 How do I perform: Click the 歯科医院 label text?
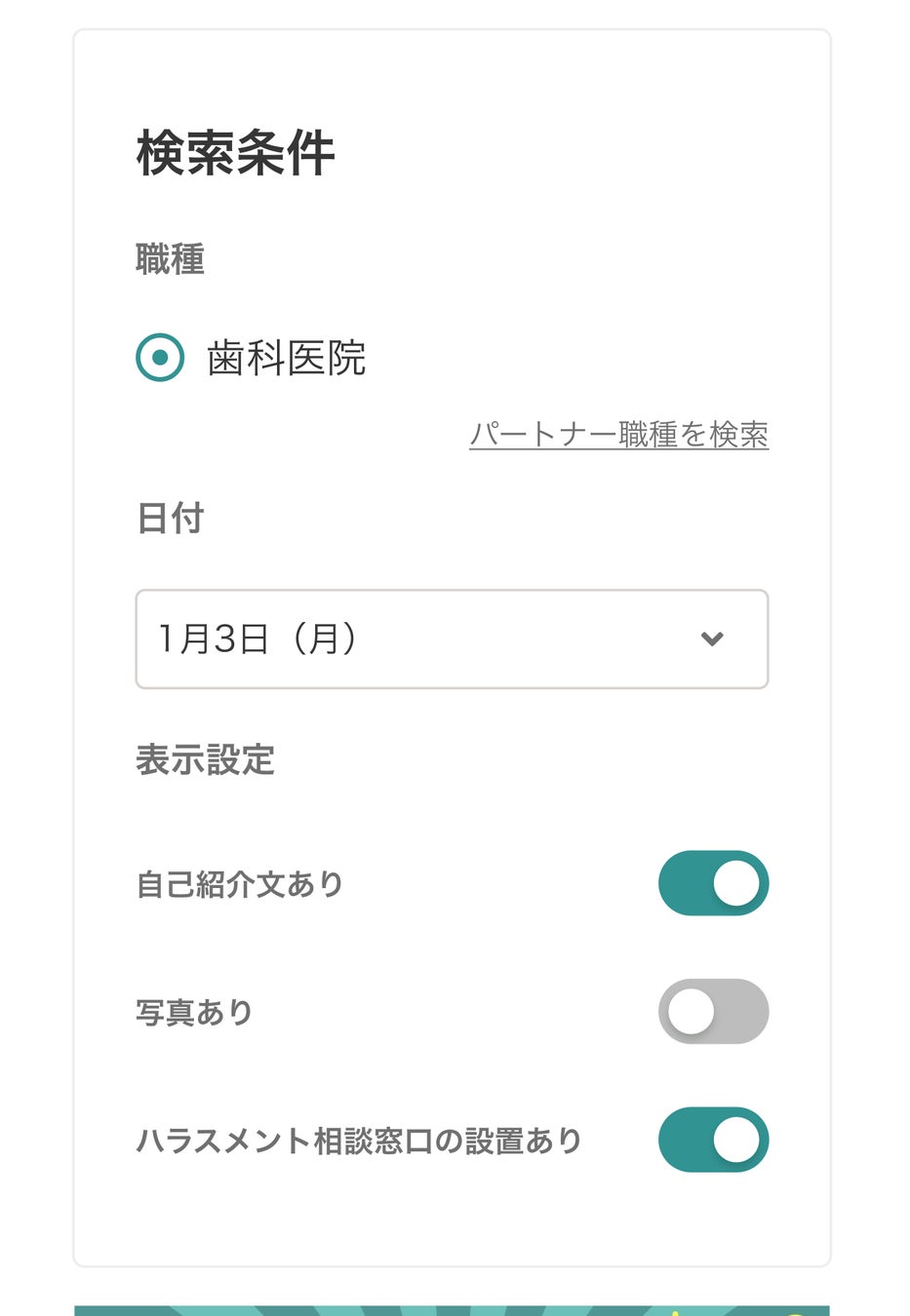286,358
